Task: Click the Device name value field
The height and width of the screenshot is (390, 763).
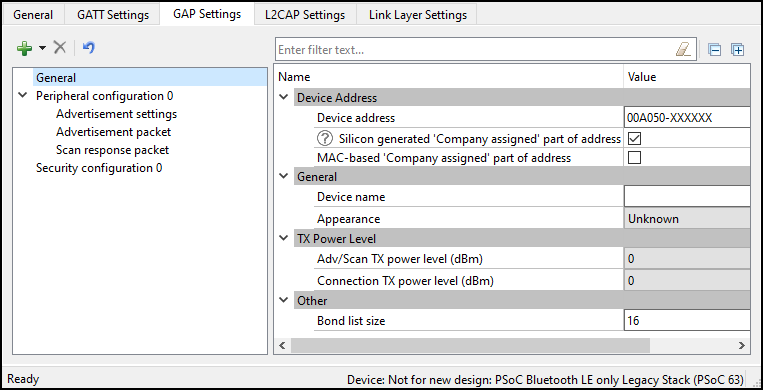Action: pos(687,197)
